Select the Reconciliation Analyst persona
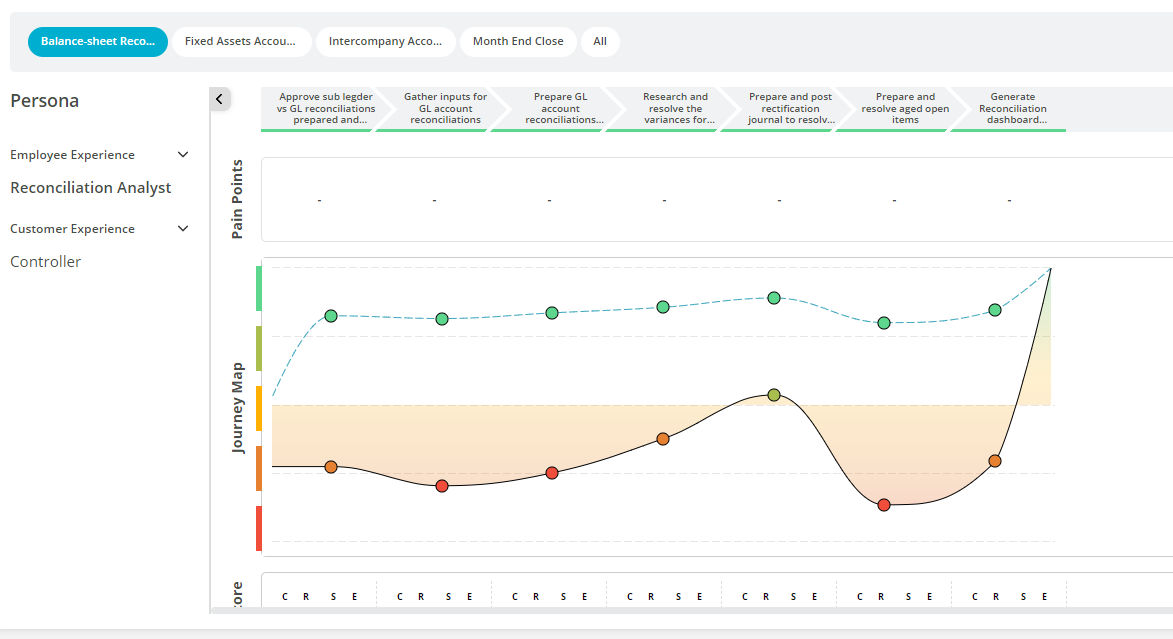 91,188
